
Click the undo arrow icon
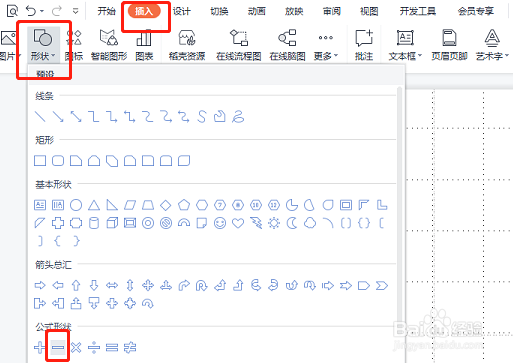(31, 11)
